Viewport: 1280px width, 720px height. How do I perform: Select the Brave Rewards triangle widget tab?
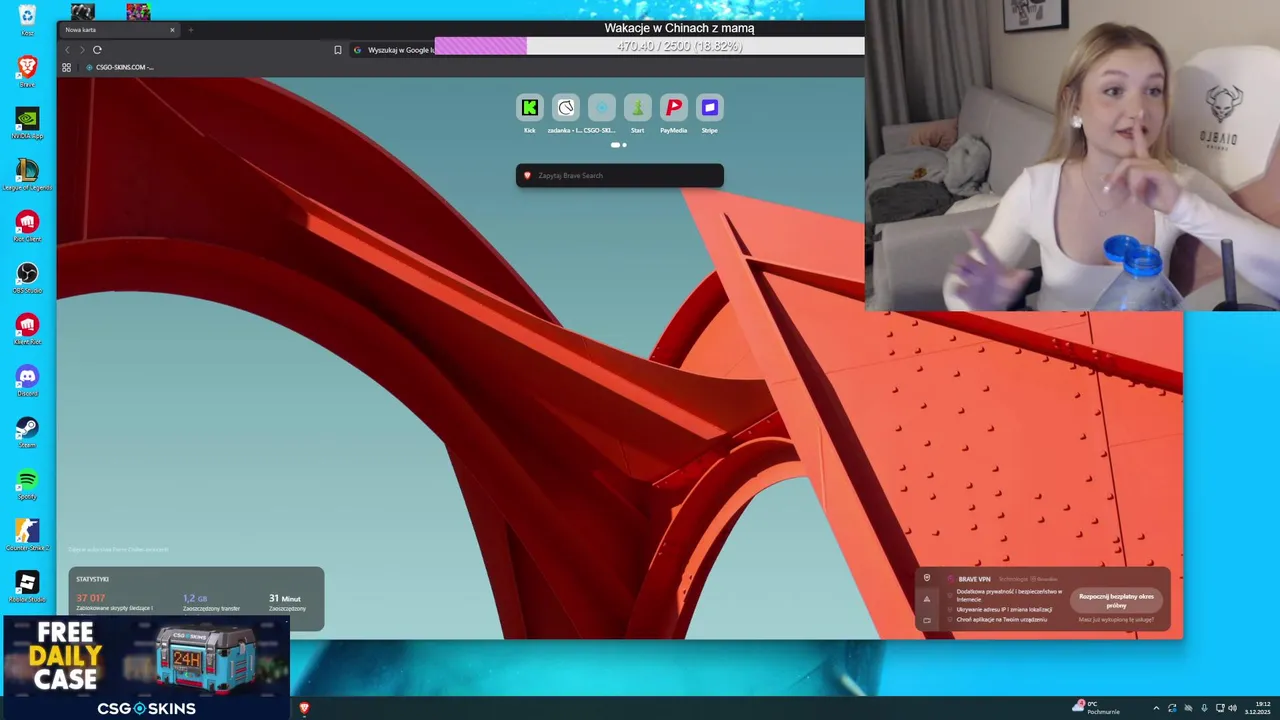927,599
